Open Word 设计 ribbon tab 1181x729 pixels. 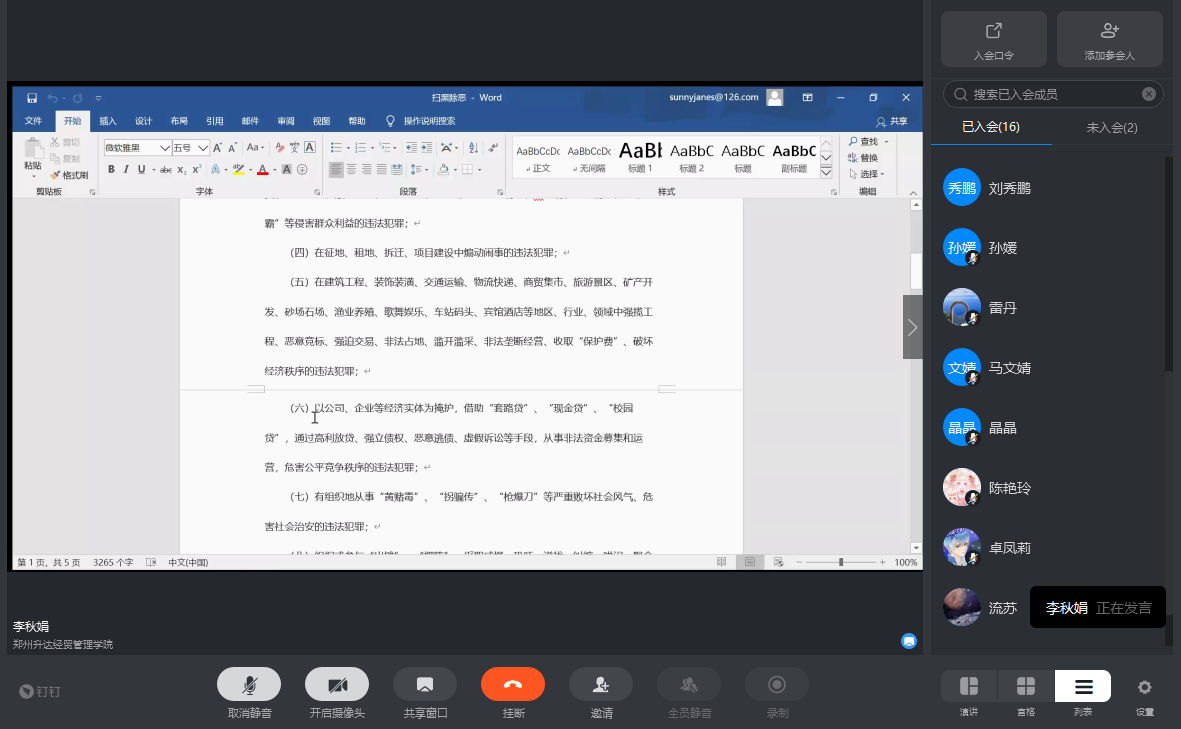(143, 120)
